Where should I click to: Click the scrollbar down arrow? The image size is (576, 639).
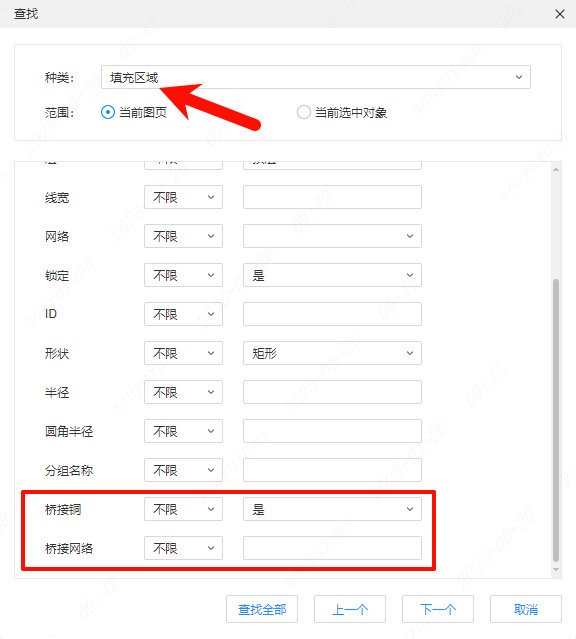(x=556, y=570)
